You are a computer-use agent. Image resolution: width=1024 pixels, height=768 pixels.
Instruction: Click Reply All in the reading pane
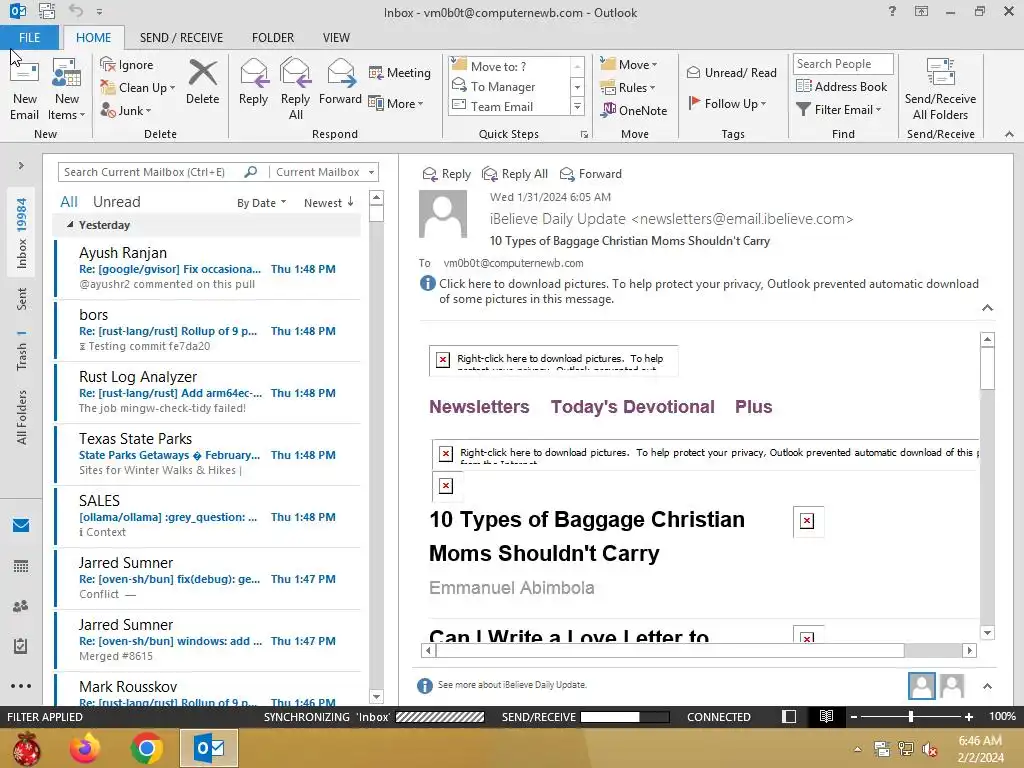click(x=515, y=174)
